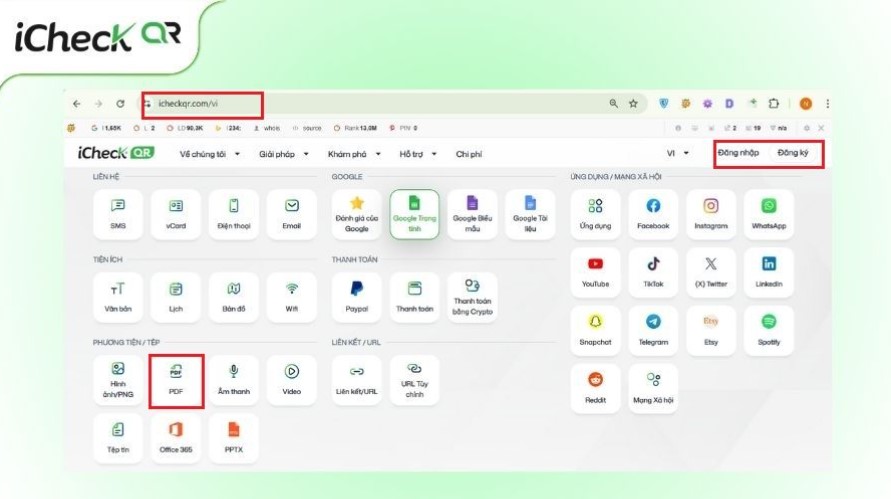Choose the Paypal payment card
The width and height of the screenshot is (891, 499).
coord(357,297)
